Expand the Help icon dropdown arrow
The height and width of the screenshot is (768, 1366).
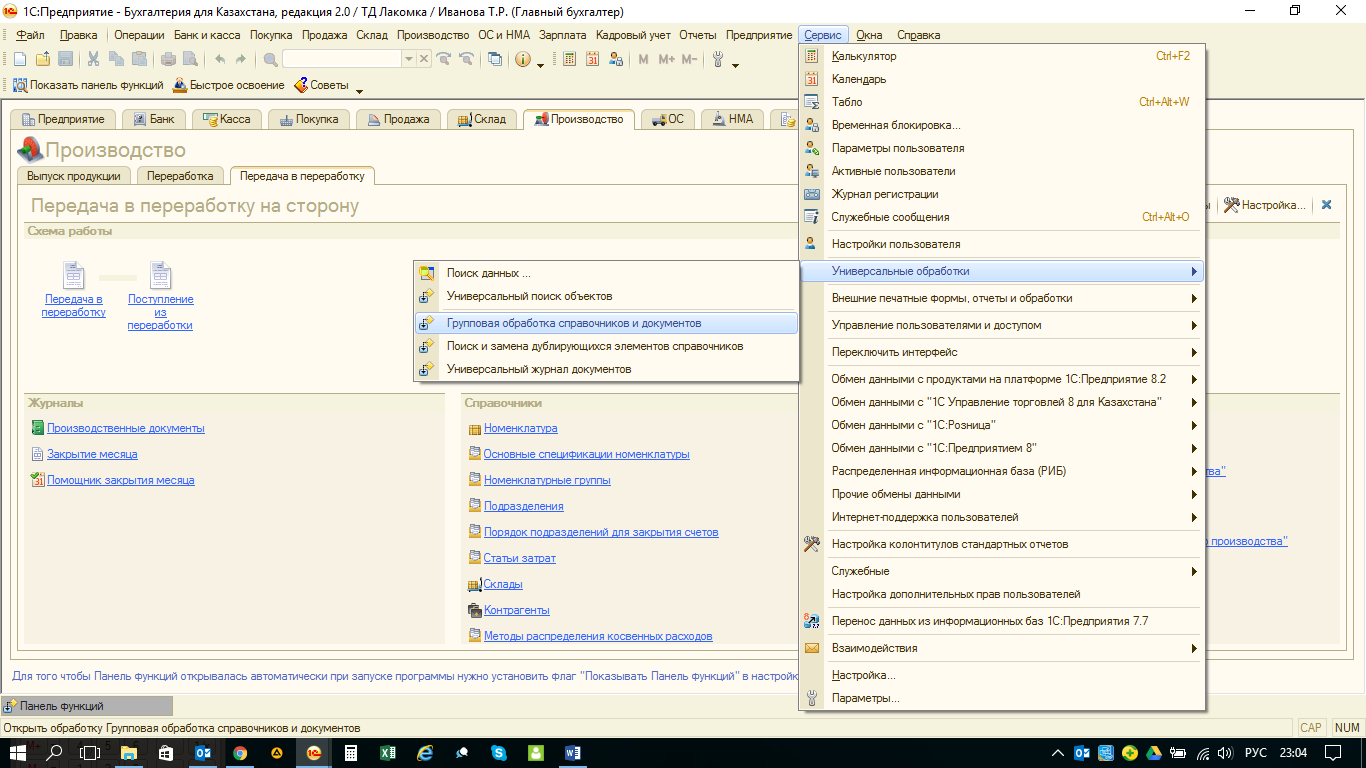click(540, 64)
